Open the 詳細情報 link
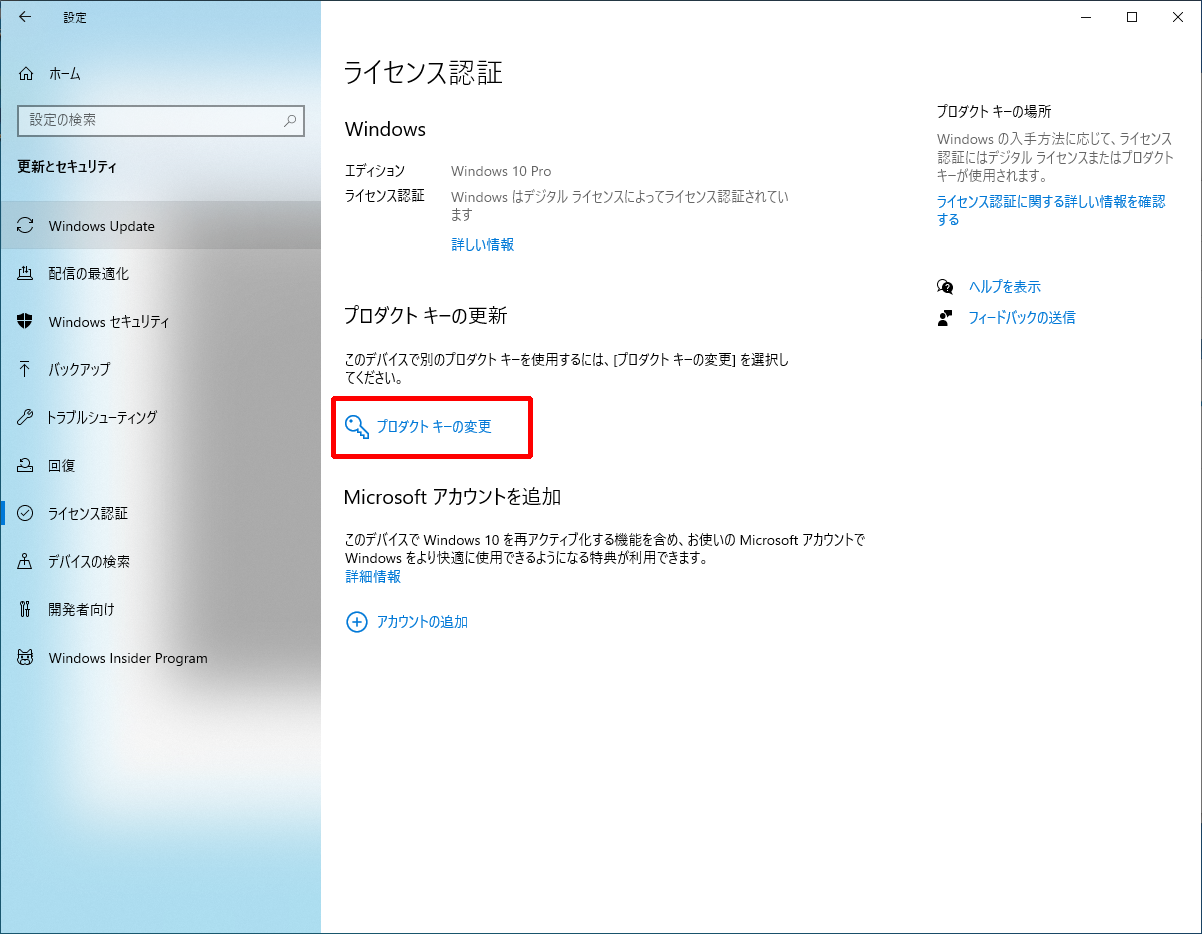Screen dimensions: 1202x934 pos(373,577)
